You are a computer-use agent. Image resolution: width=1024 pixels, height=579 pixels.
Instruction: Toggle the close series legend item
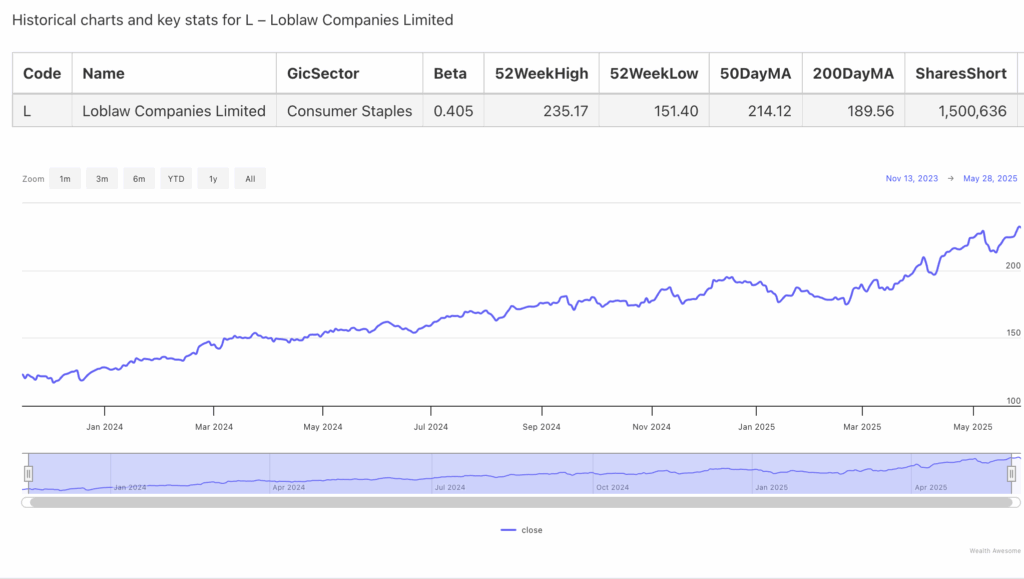(521, 530)
